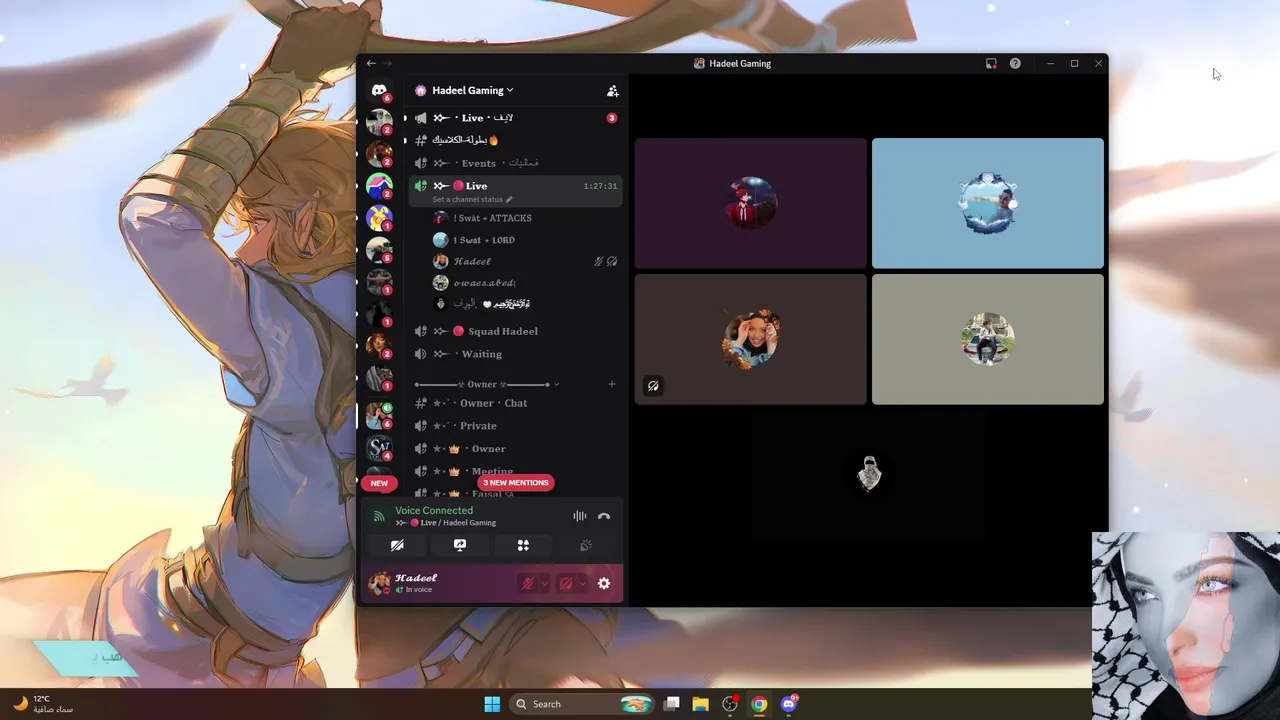
Task: Join the Events voice channel
Action: click(515, 163)
